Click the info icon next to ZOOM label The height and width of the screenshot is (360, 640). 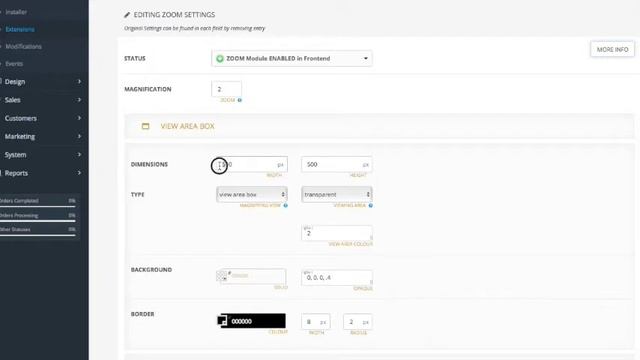(x=240, y=100)
